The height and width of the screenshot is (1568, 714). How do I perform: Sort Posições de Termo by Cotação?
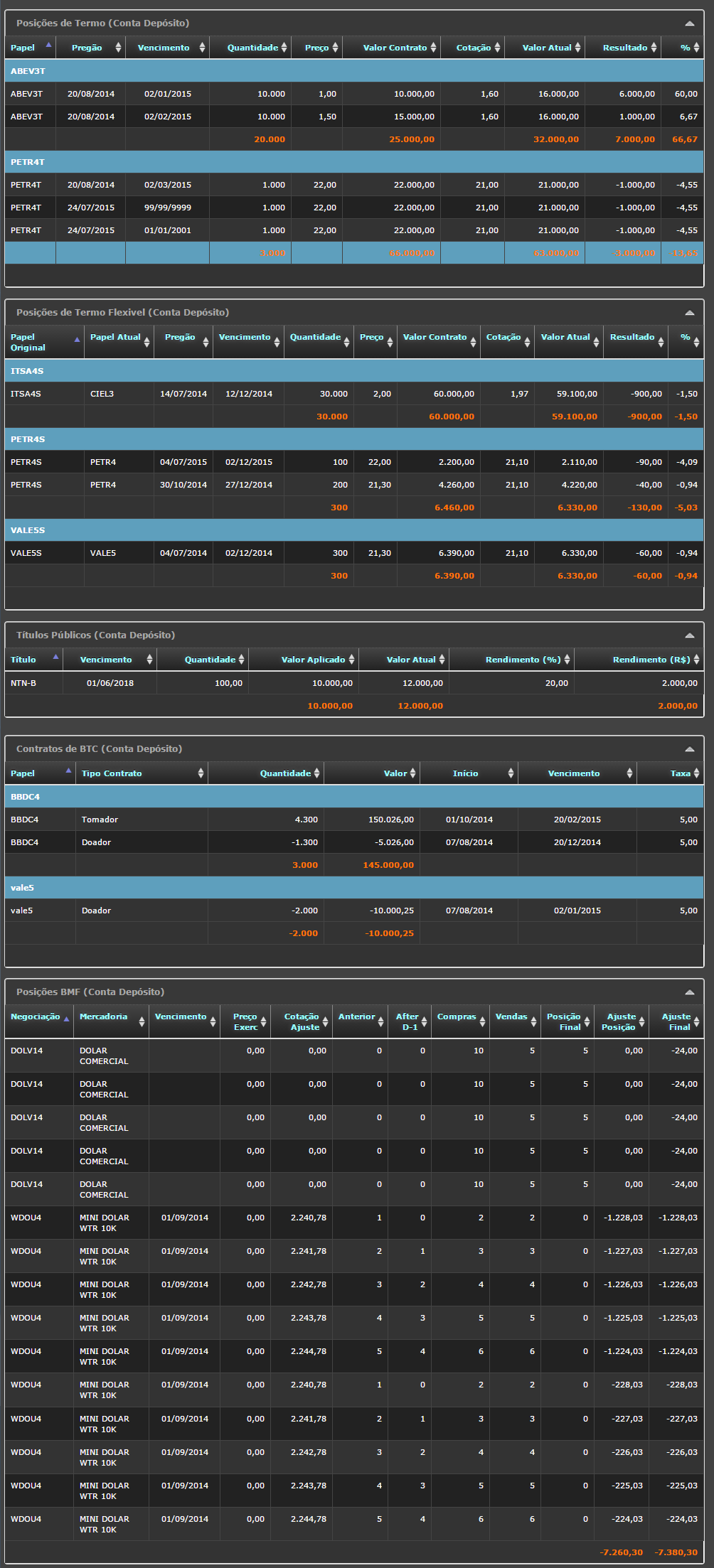click(472, 48)
